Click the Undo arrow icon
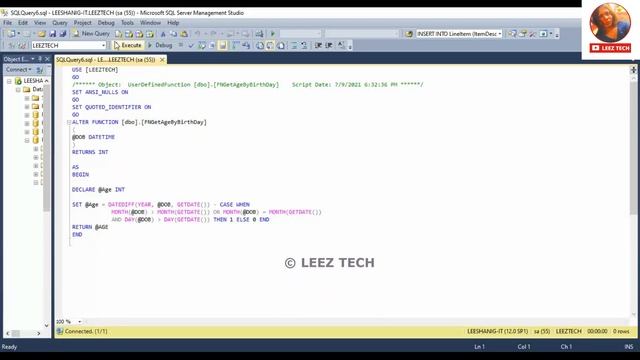Image resolution: width=640 pixels, height=360 pixels. pos(198,33)
